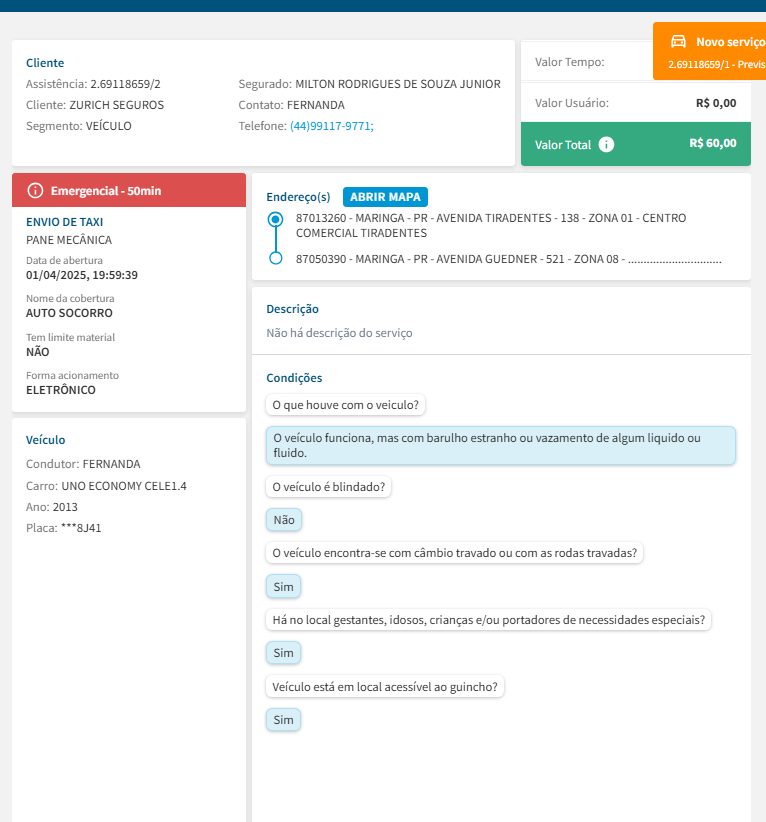Select the 'O que houve com o veículo?' question
This screenshot has width=766, height=822.
tap(347, 405)
